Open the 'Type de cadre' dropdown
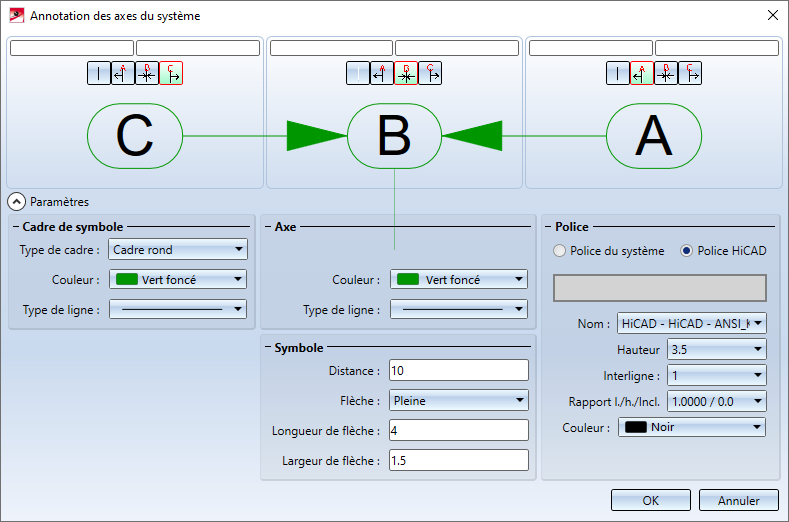Image resolution: width=789 pixels, height=522 pixels. [x=178, y=250]
